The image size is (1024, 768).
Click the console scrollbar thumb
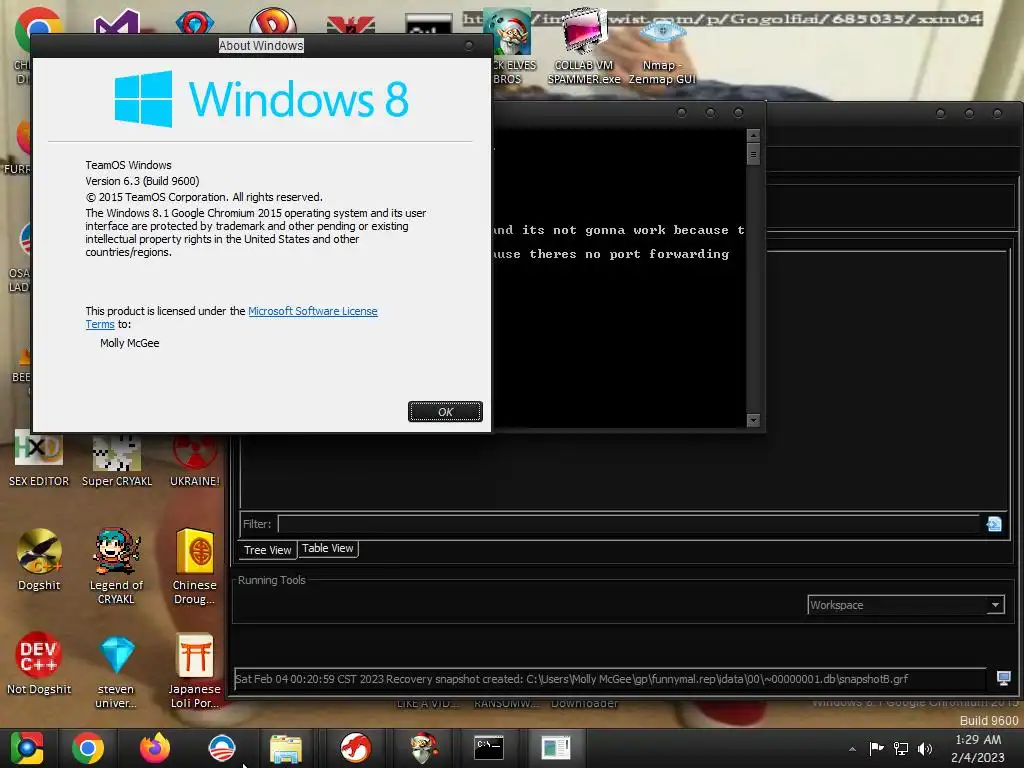tap(753, 154)
